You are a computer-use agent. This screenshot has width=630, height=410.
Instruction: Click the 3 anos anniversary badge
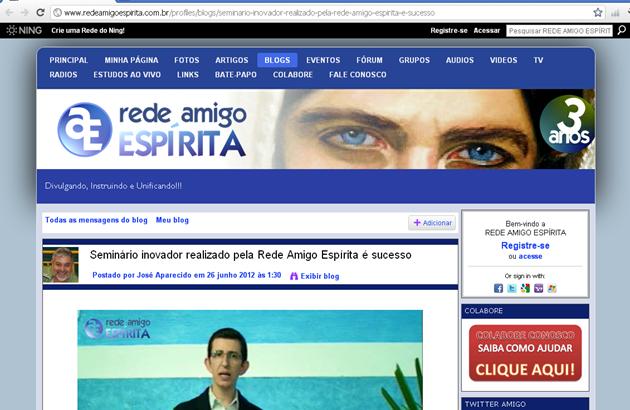567,124
